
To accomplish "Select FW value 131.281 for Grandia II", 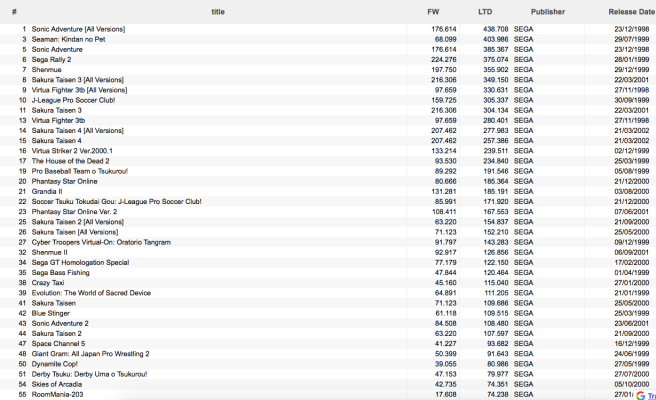I will coord(444,191).
